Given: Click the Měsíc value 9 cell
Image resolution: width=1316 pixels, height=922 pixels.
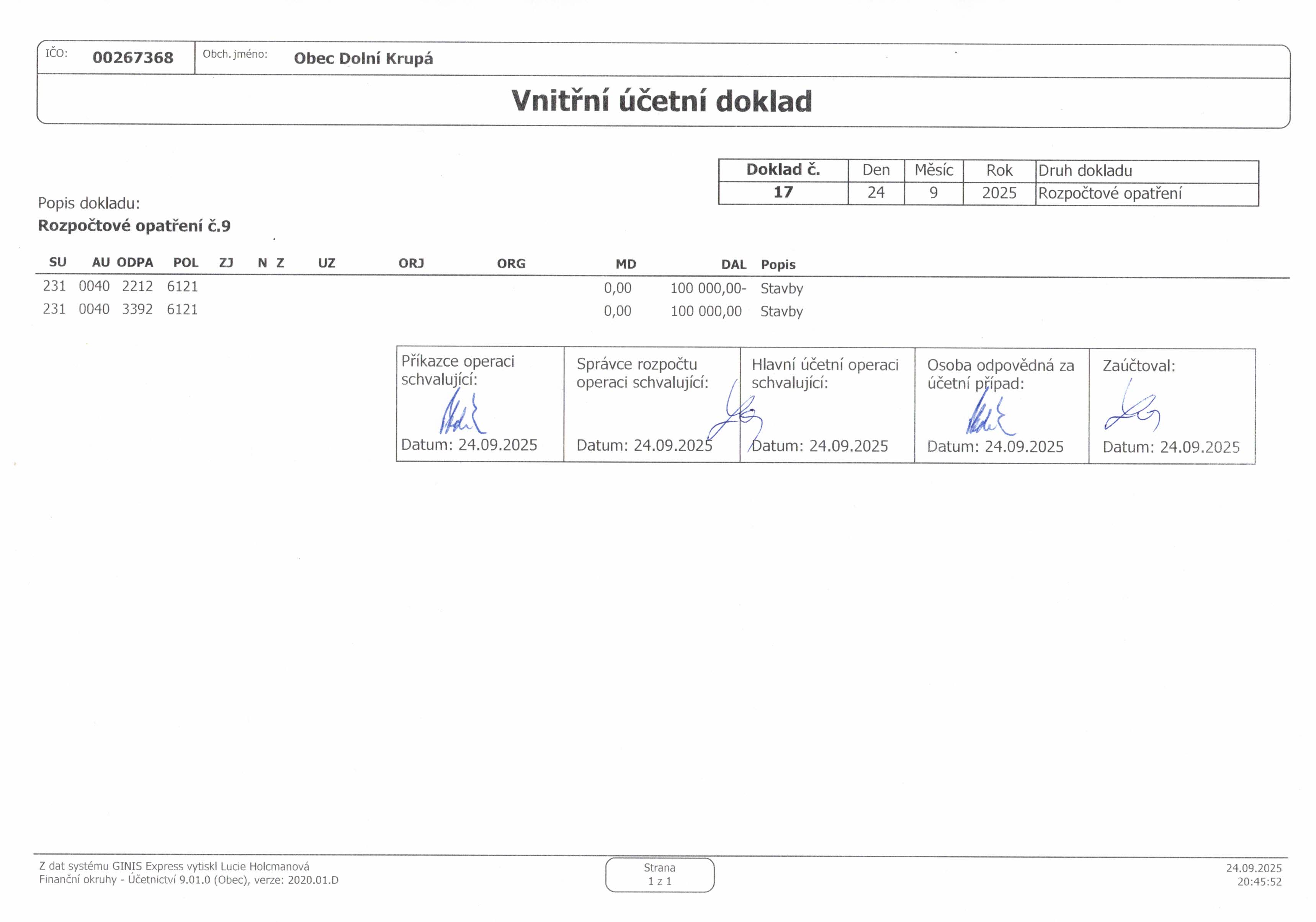Looking at the screenshot, I should click(933, 193).
